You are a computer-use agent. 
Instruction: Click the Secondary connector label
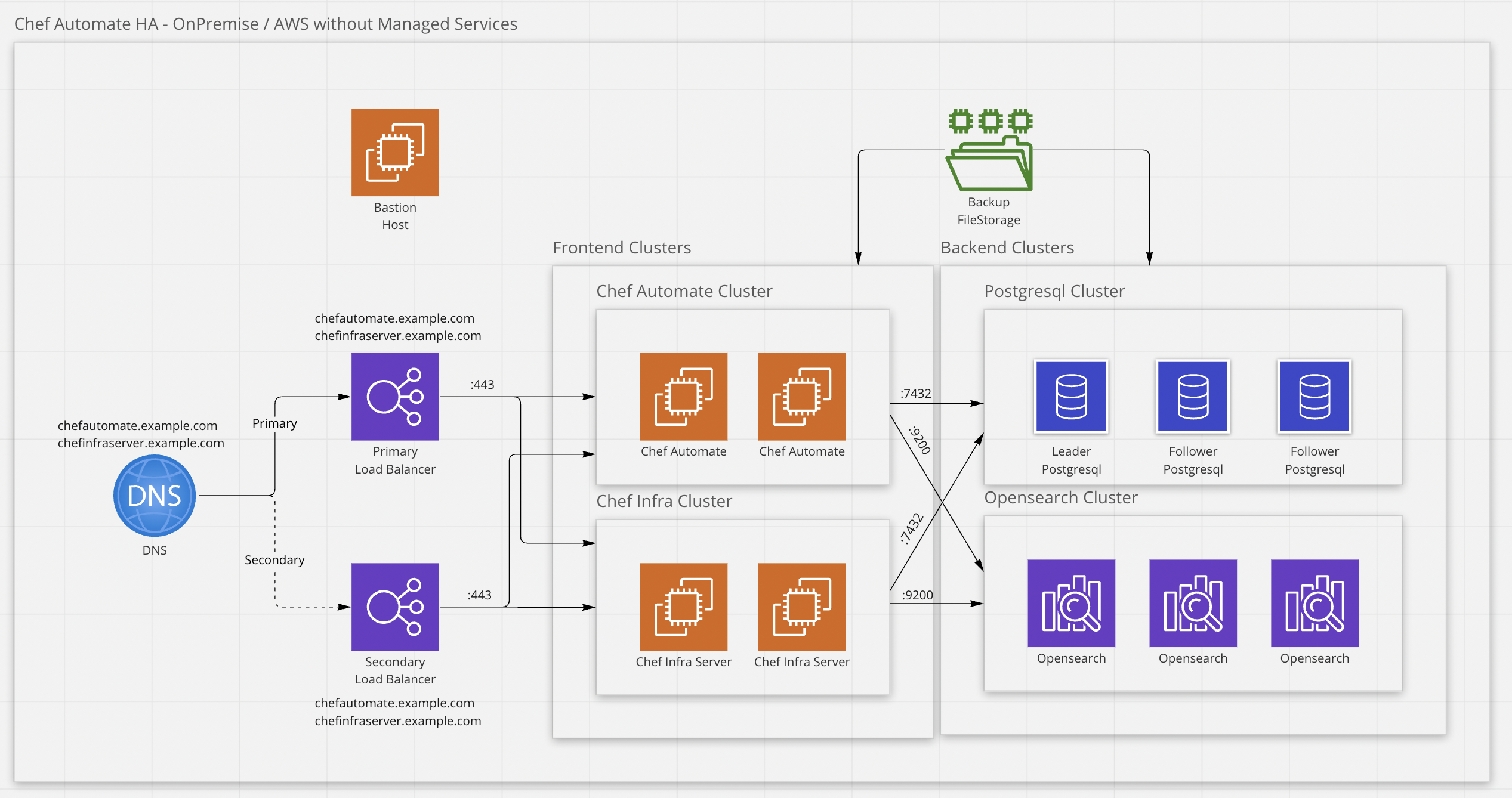pyautogui.click(x=274, y=560)
